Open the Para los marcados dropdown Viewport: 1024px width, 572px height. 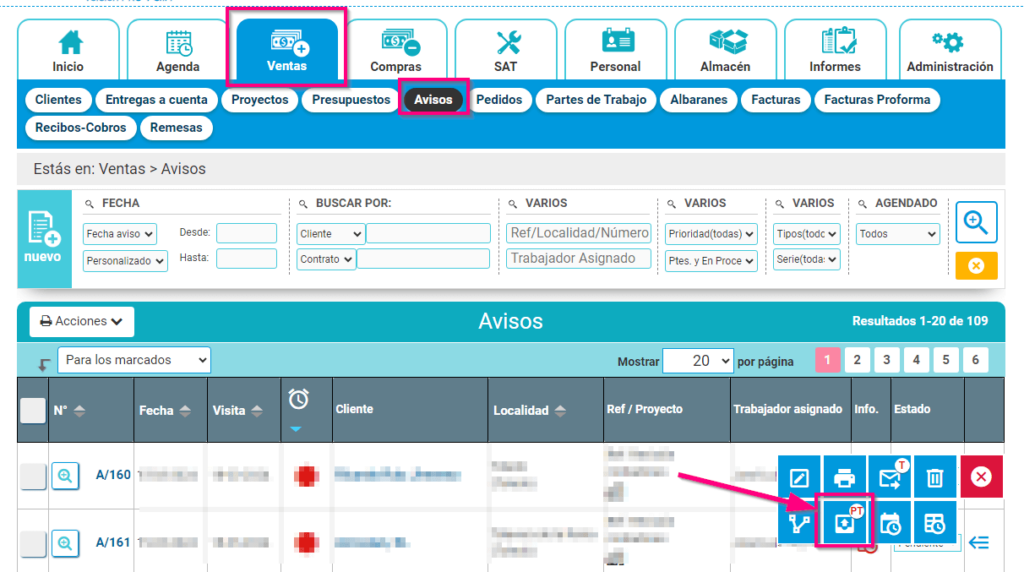point(134,360)
